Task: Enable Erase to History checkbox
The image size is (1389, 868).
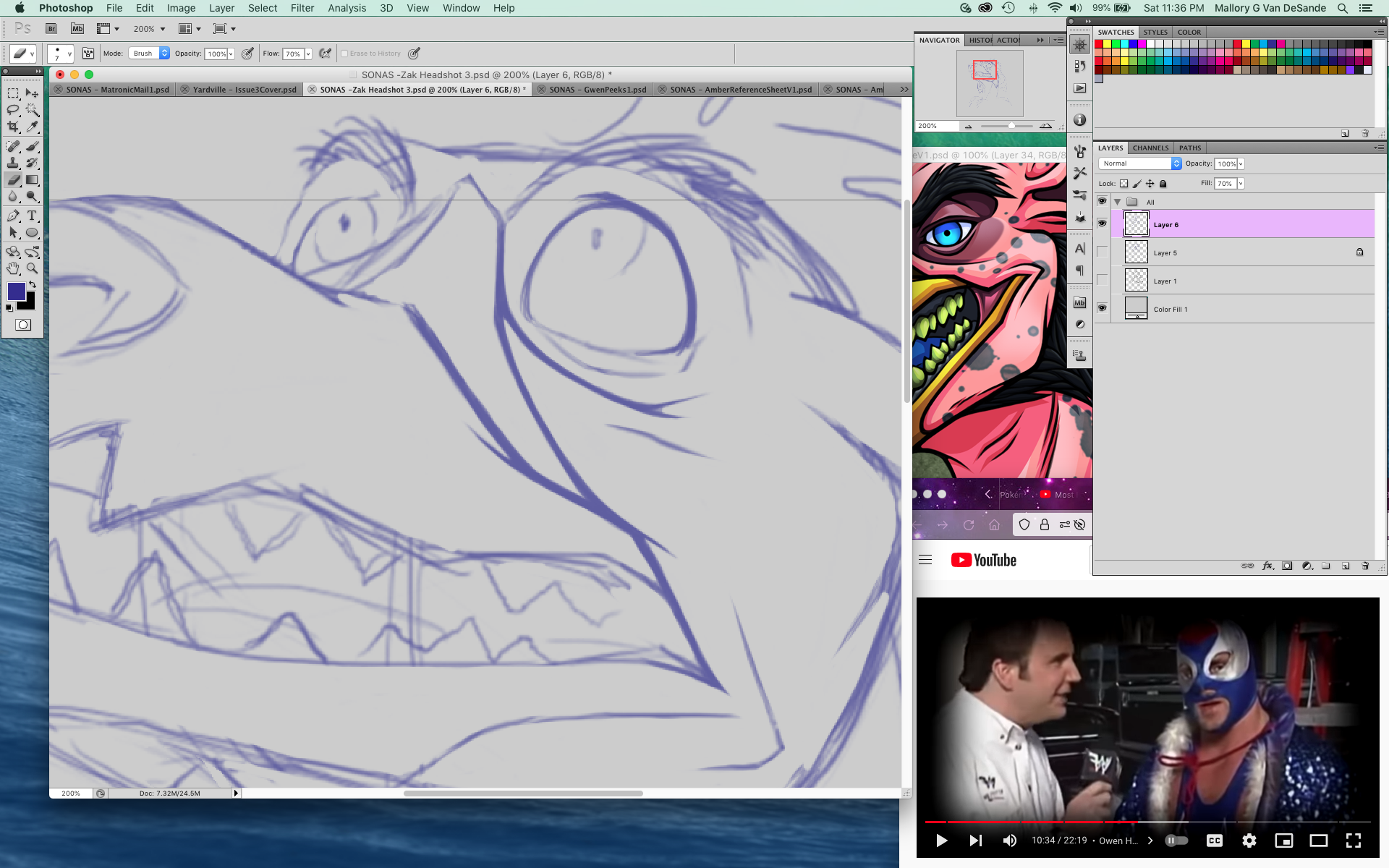Action: (x=345, y=54)
